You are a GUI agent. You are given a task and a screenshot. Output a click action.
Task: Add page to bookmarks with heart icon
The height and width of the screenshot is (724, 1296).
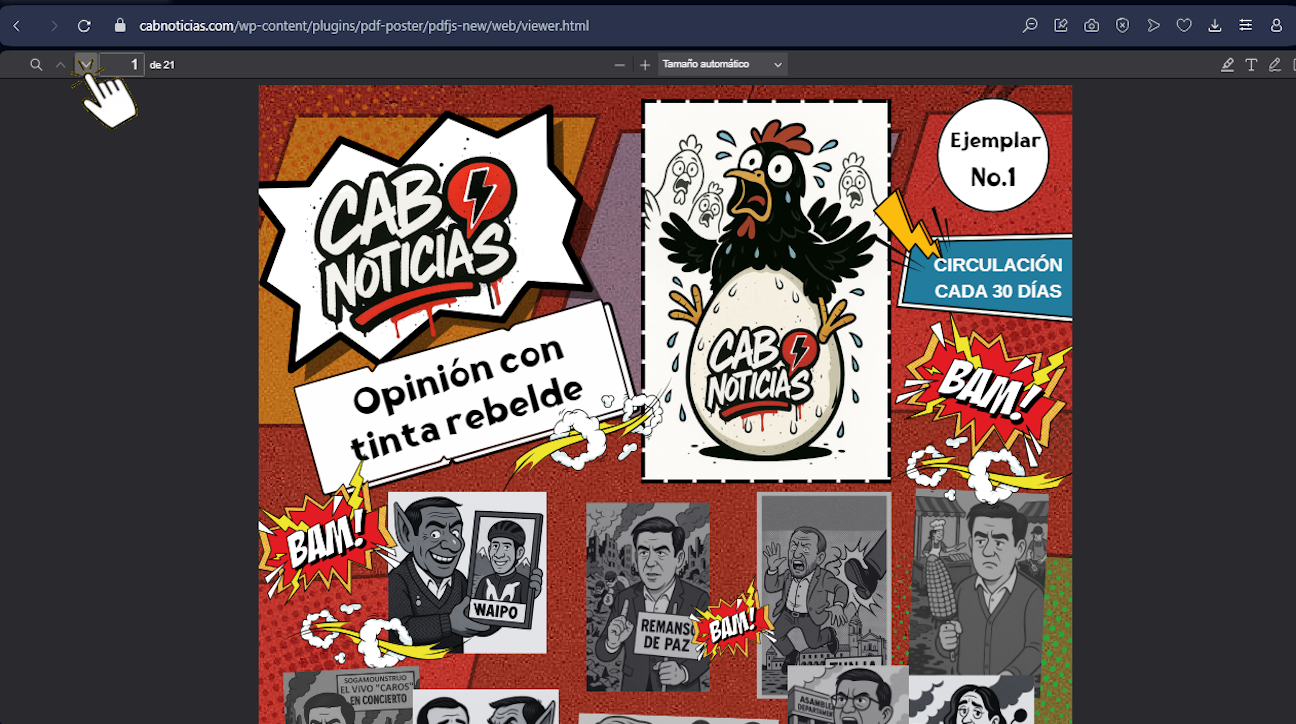click(x=1184, y=26)
